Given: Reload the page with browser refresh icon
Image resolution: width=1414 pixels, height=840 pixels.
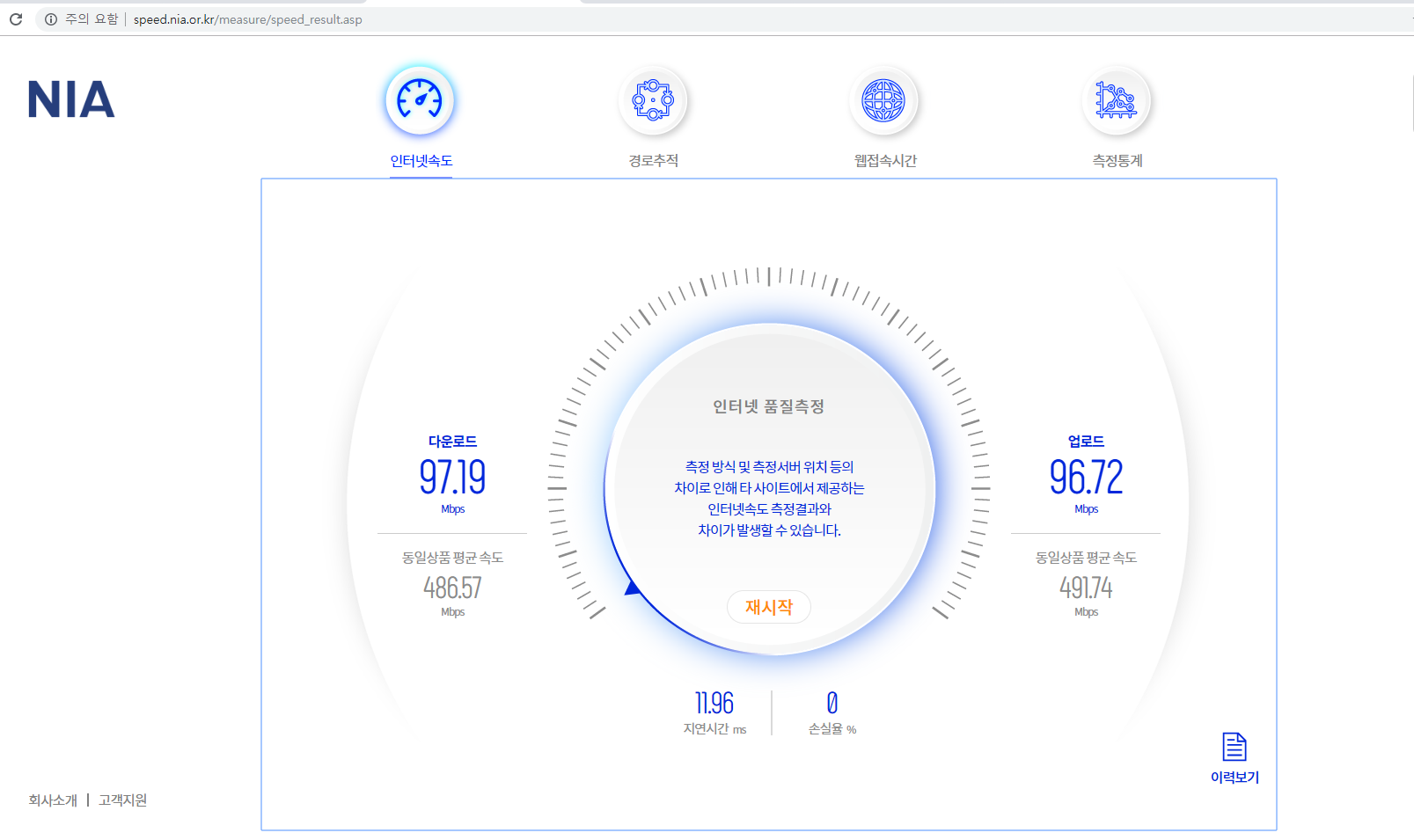Looking at the screenshot, I should (16, 19).
